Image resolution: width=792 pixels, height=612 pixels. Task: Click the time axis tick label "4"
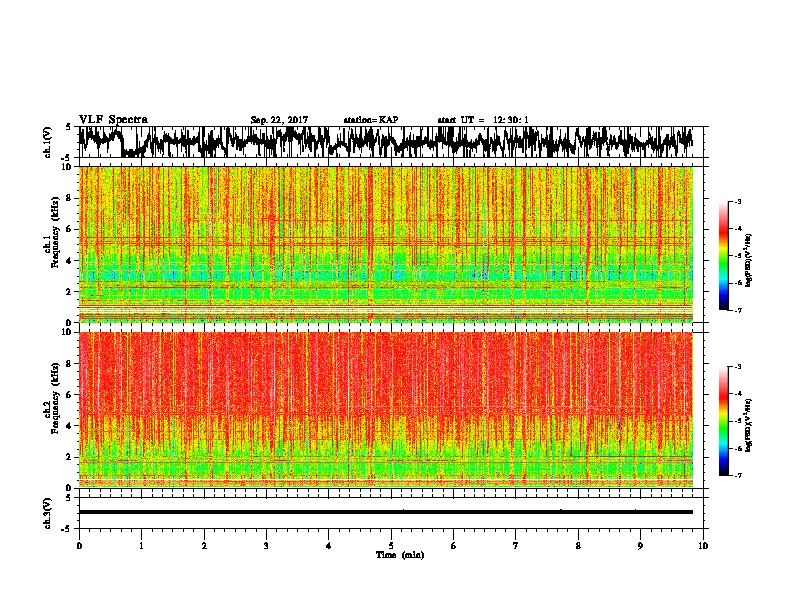coord(329,546)
